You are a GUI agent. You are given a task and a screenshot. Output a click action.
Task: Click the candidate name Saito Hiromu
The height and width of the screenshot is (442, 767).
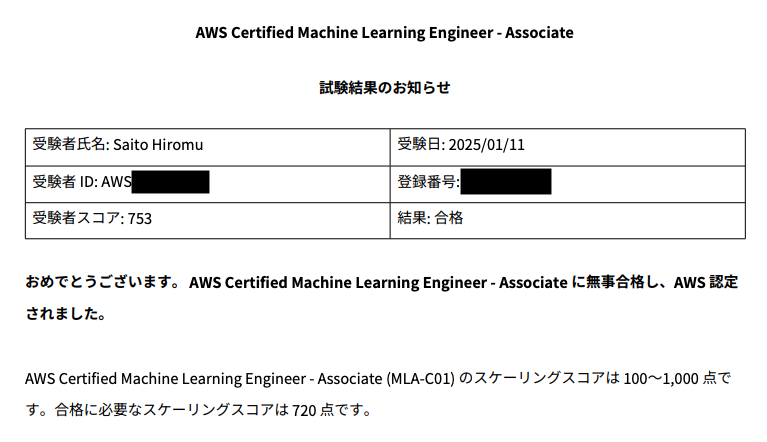click(x=158, y=145)
